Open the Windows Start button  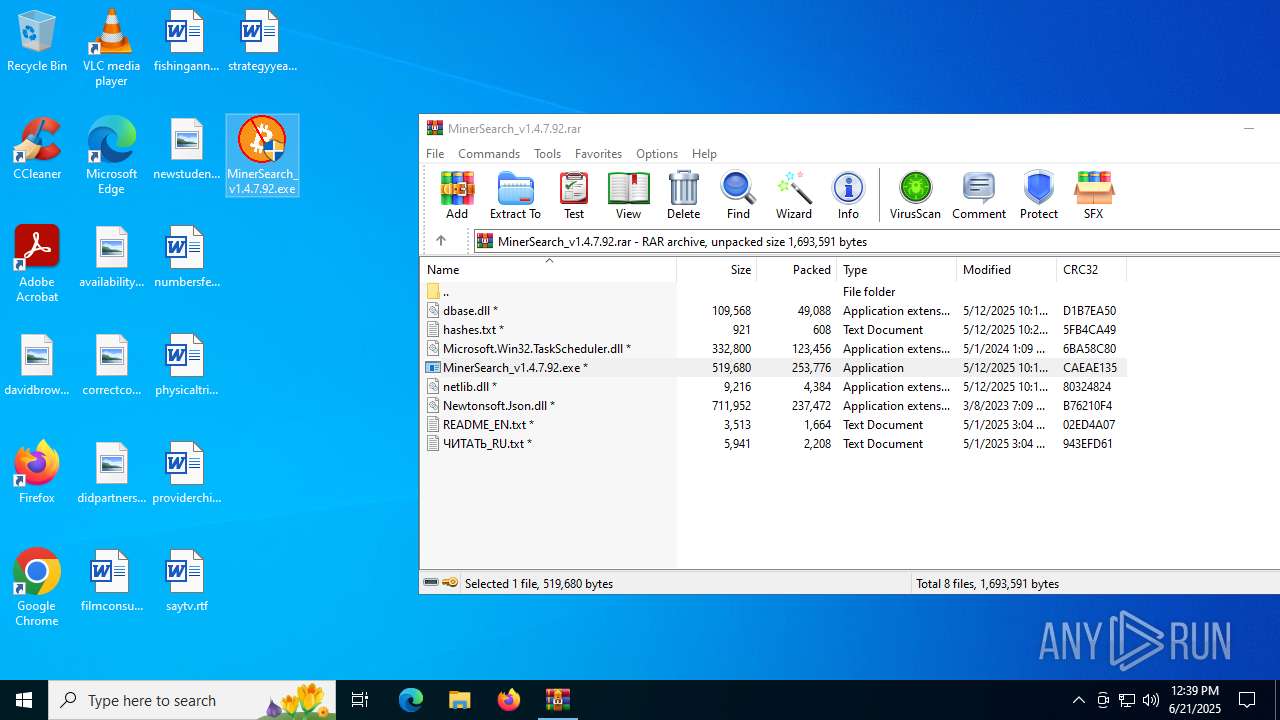pyautogui.click(x=24, y=700)
